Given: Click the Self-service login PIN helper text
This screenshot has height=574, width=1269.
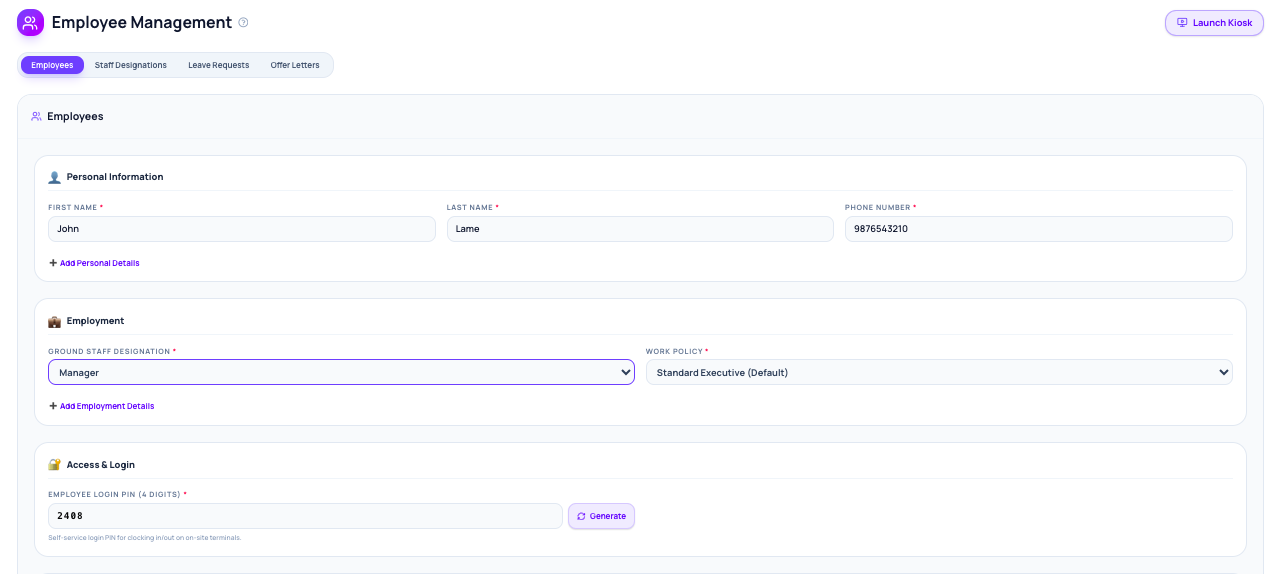Looking at the screenshot, I should pos(145,538).
